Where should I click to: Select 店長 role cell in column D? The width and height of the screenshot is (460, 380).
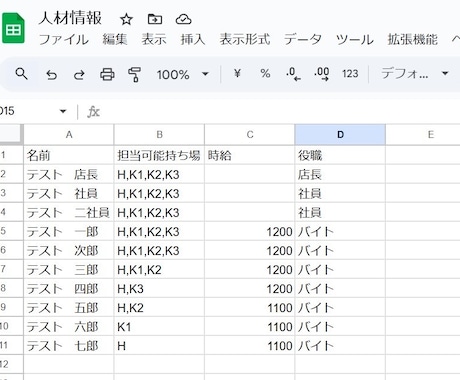pyautogui.click(x=340, y=174)
